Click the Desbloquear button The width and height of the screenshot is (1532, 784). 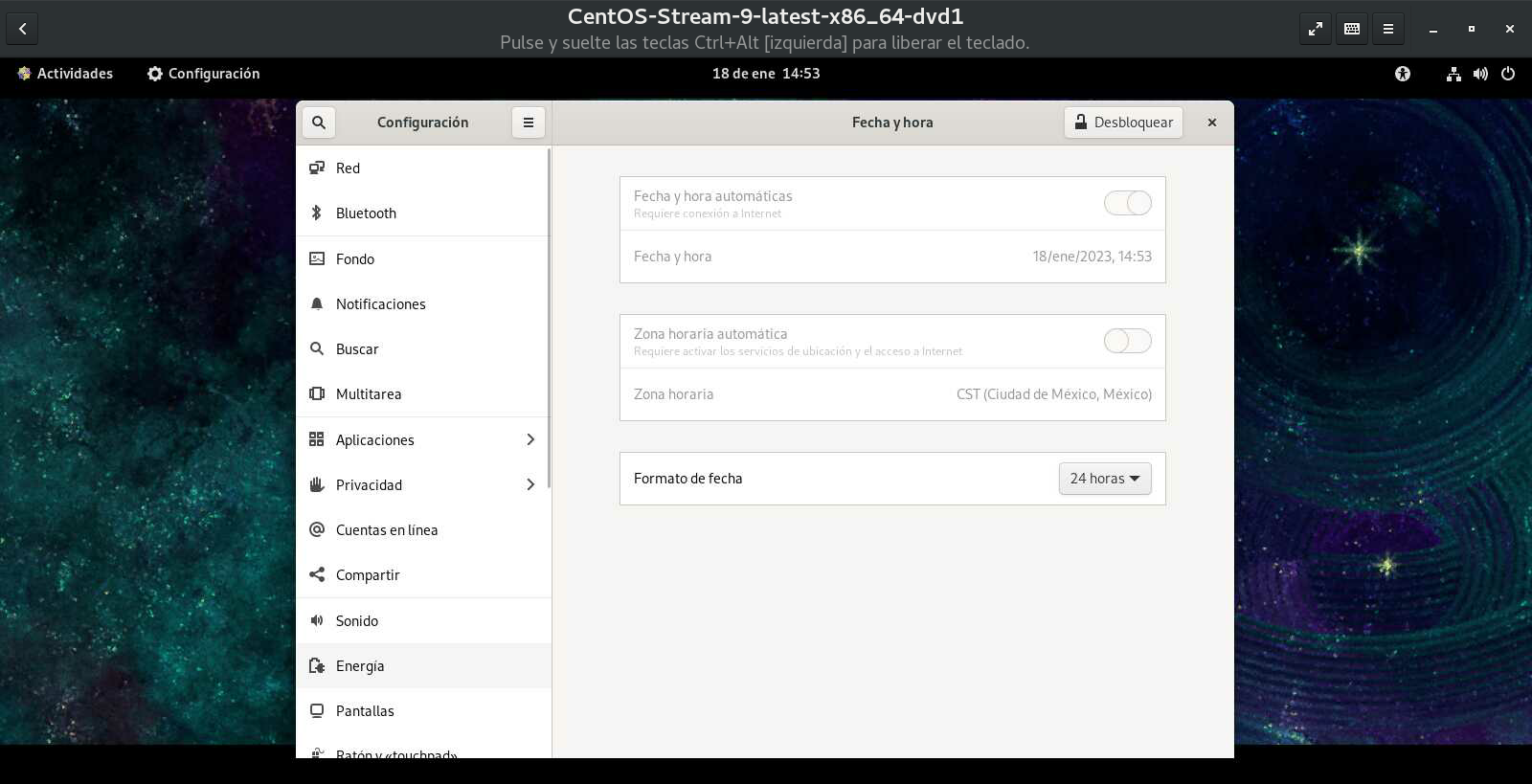tap(1123, 123)
